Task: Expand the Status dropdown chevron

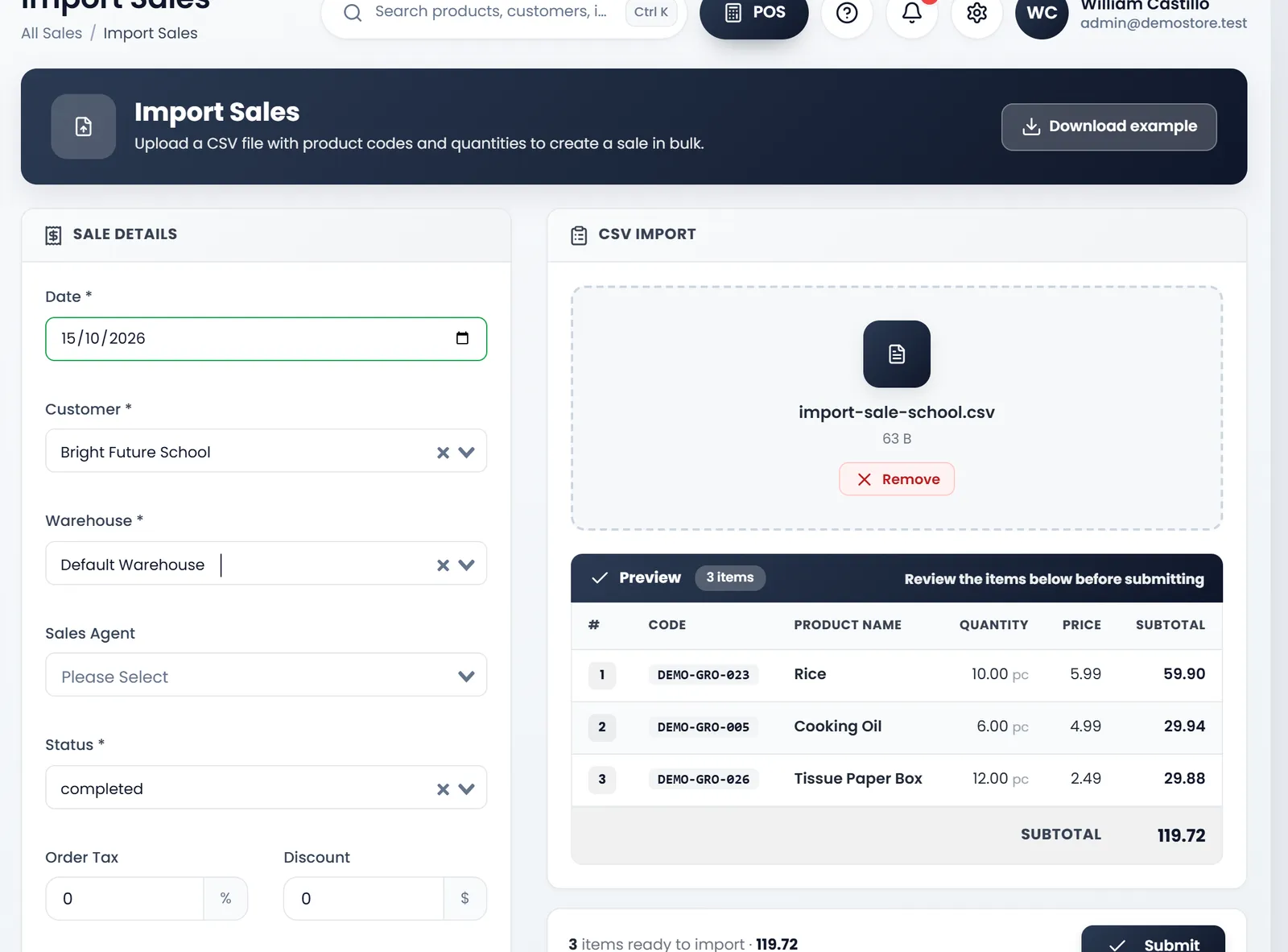Action: [466, 789]
